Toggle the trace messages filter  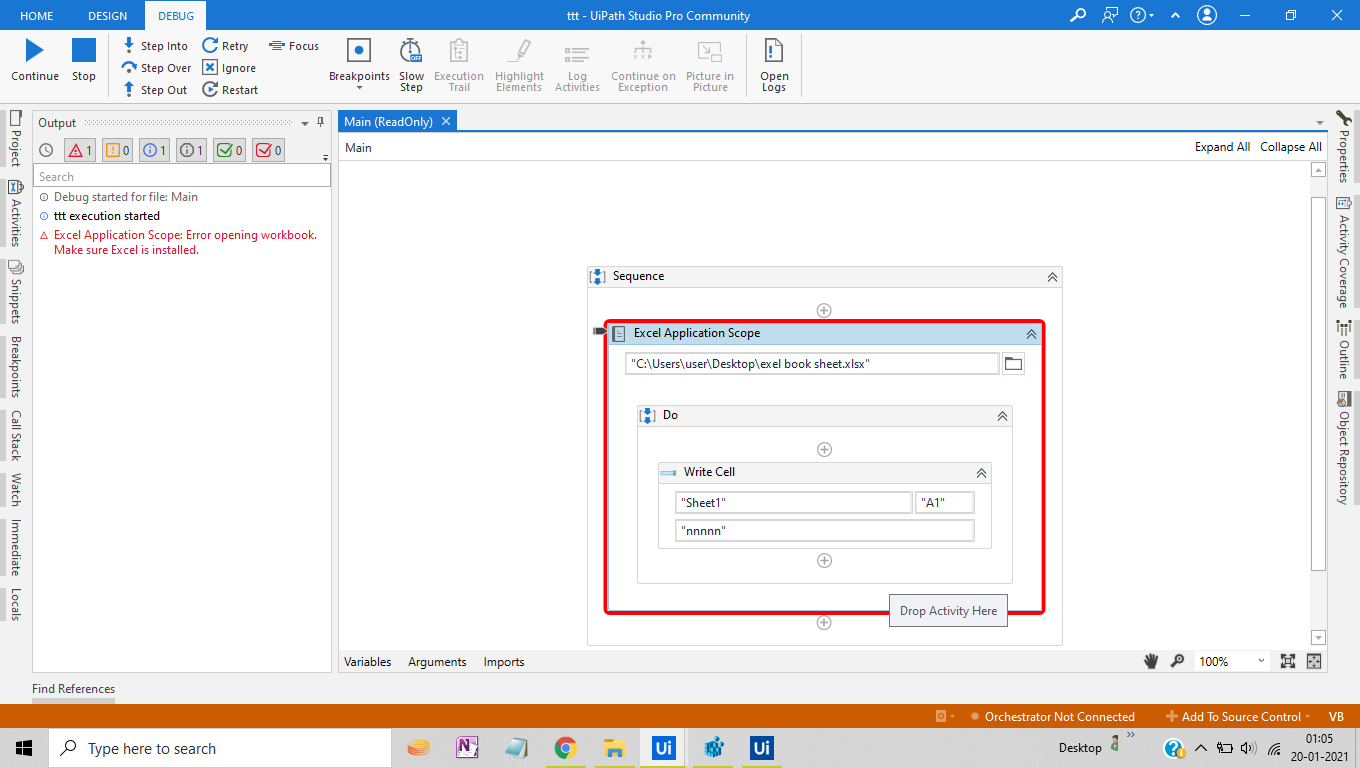click(x=192, y=151)
